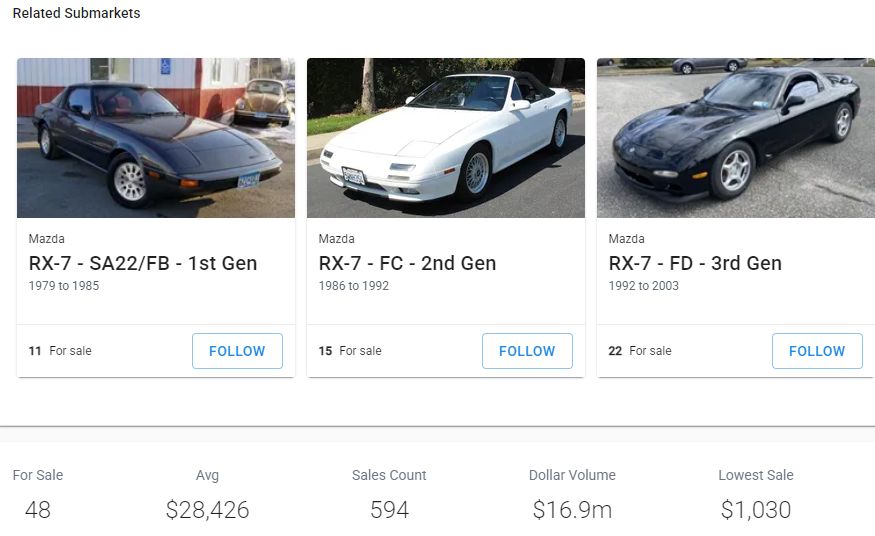875x536 pixels.
Task: Select the Avg $28,426 statistic
Action: [x=207, y=495]
